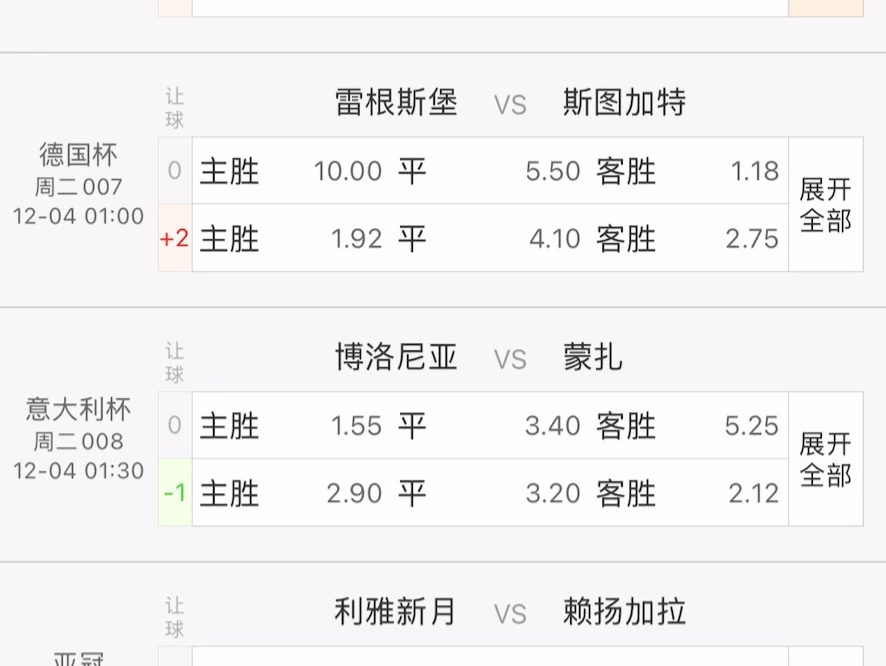This screenshot has height=666, width=886.
Task: Select 平 at 3.40 odds
Action: click(x=490, y=426)
